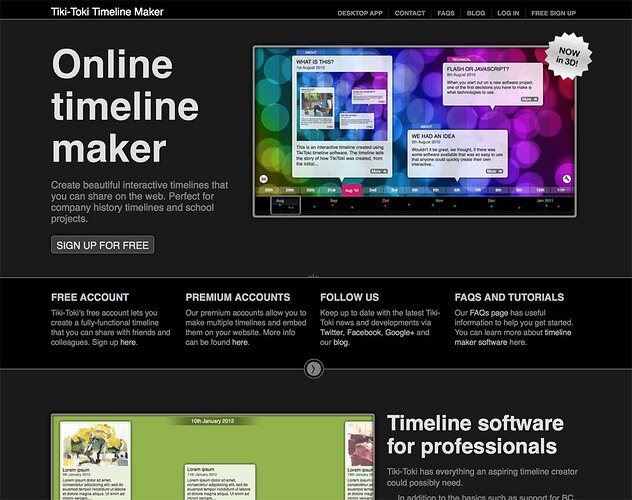The image size is (632, 500).
Task: Click the PREMIUM ACCOUNTS heading
Action: point(238,297)
